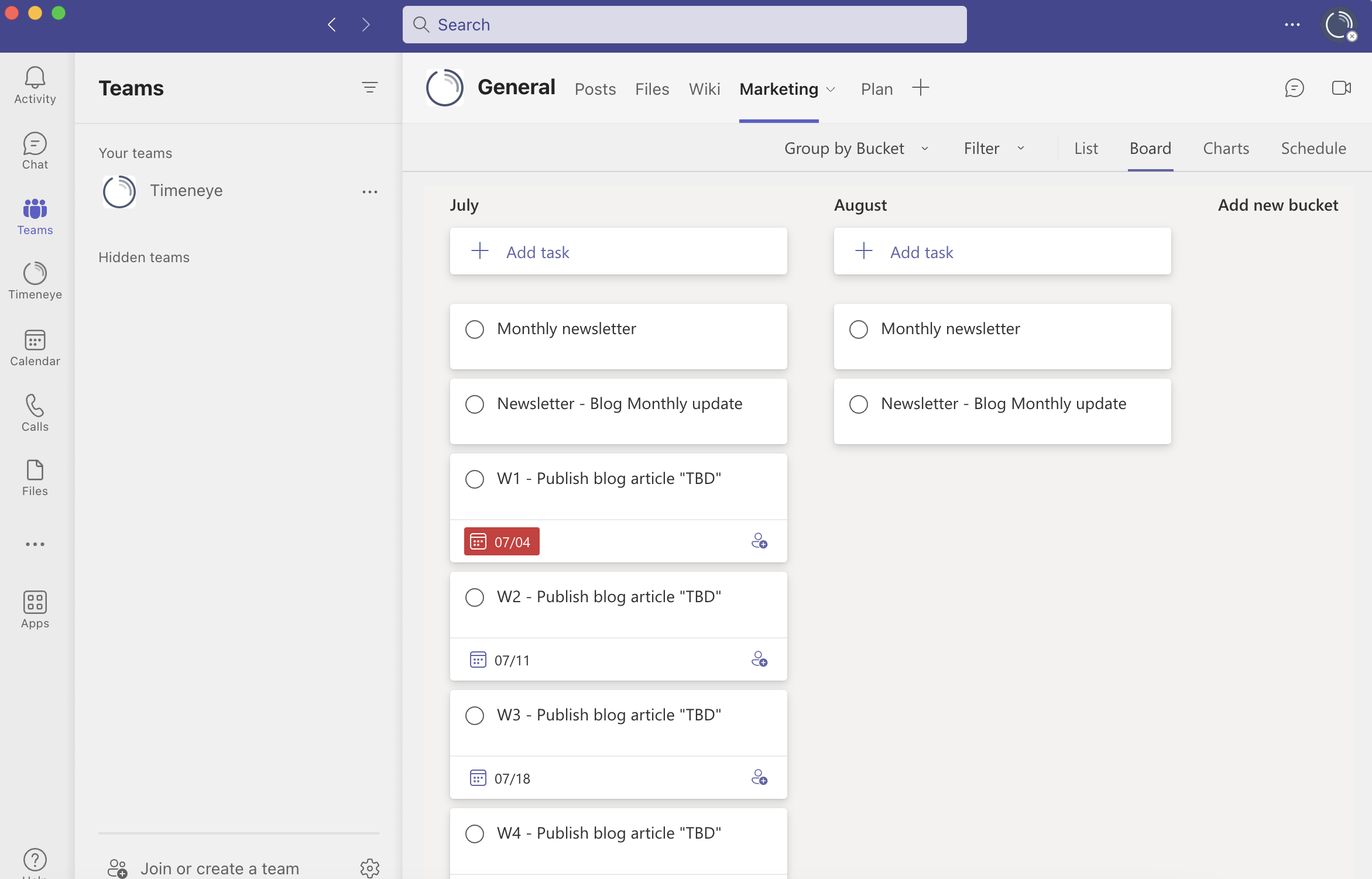Go forward with the right arrow
The width and height of the screenshot is (1372, 879).
[366, 25]
